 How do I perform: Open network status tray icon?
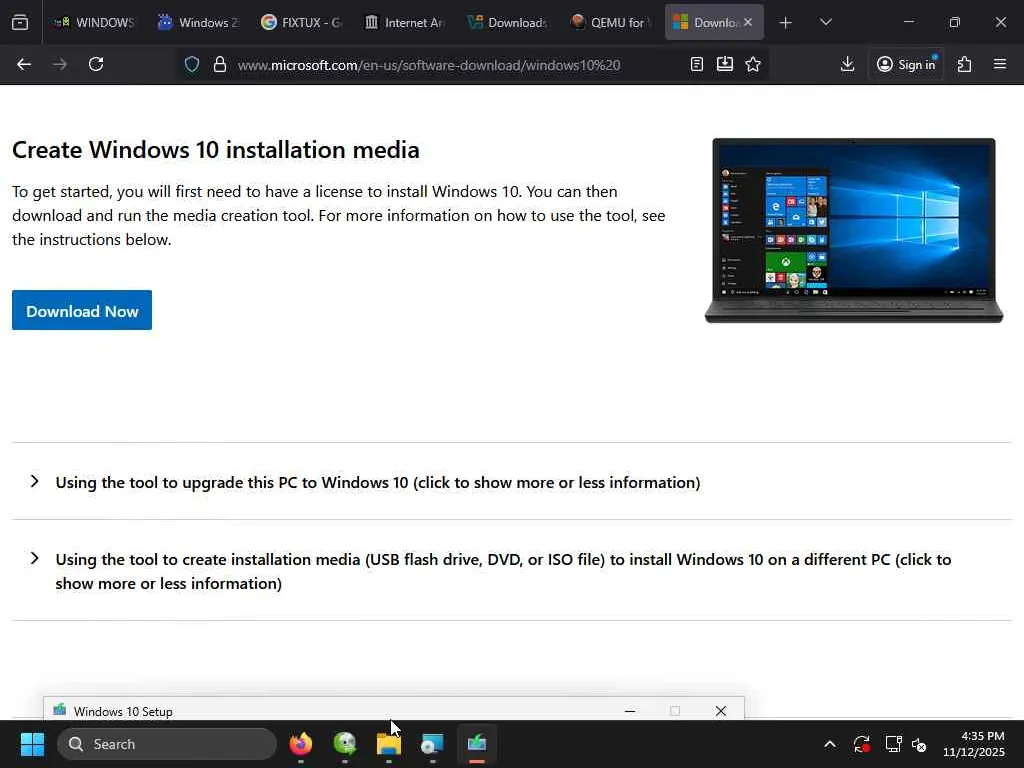pos(893,744)
